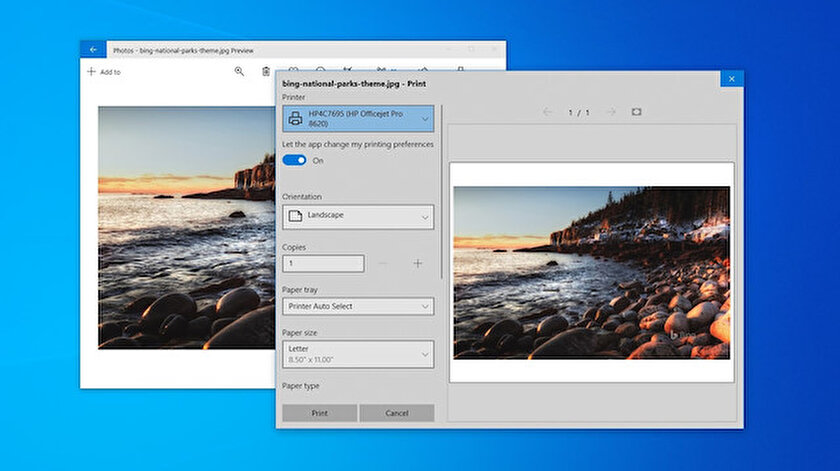Click 'Add to' in the Photos toolbar
The image size is (840, 471).
pyautogui.click(x=104, y=72)
